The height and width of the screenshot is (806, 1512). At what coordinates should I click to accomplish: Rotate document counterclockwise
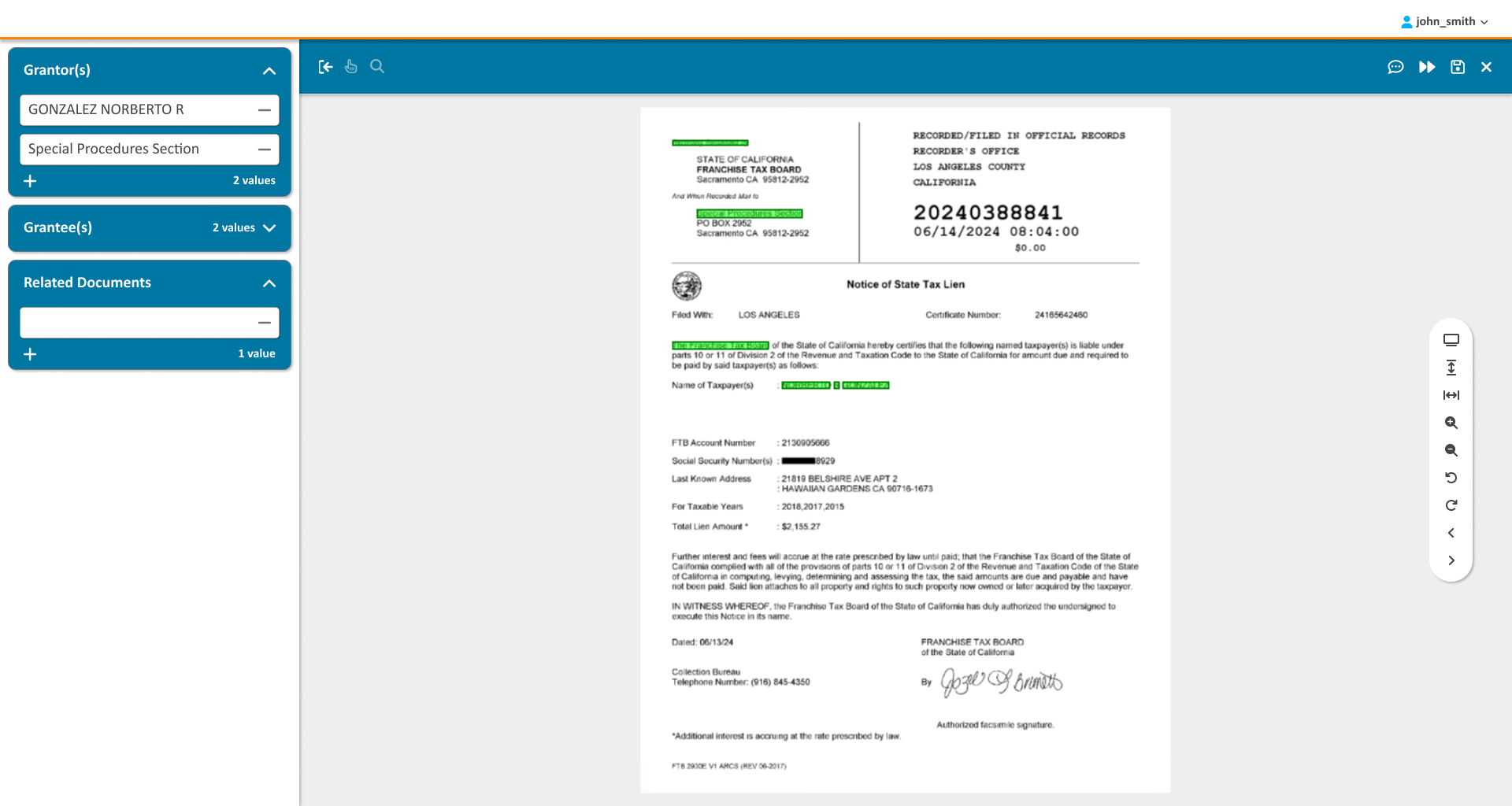click(1451, 478)
